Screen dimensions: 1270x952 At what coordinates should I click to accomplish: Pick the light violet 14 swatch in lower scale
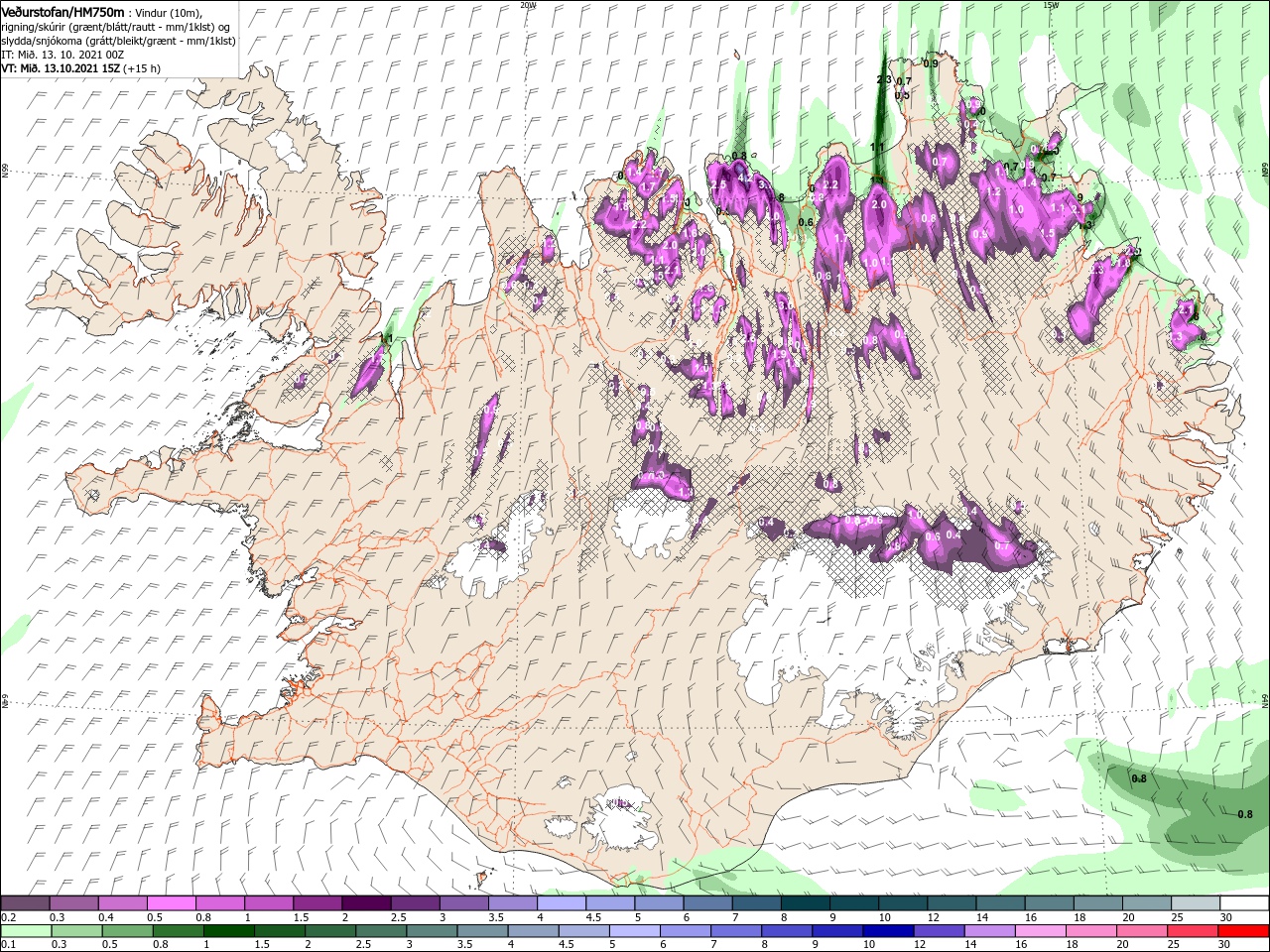coord(989,931)
